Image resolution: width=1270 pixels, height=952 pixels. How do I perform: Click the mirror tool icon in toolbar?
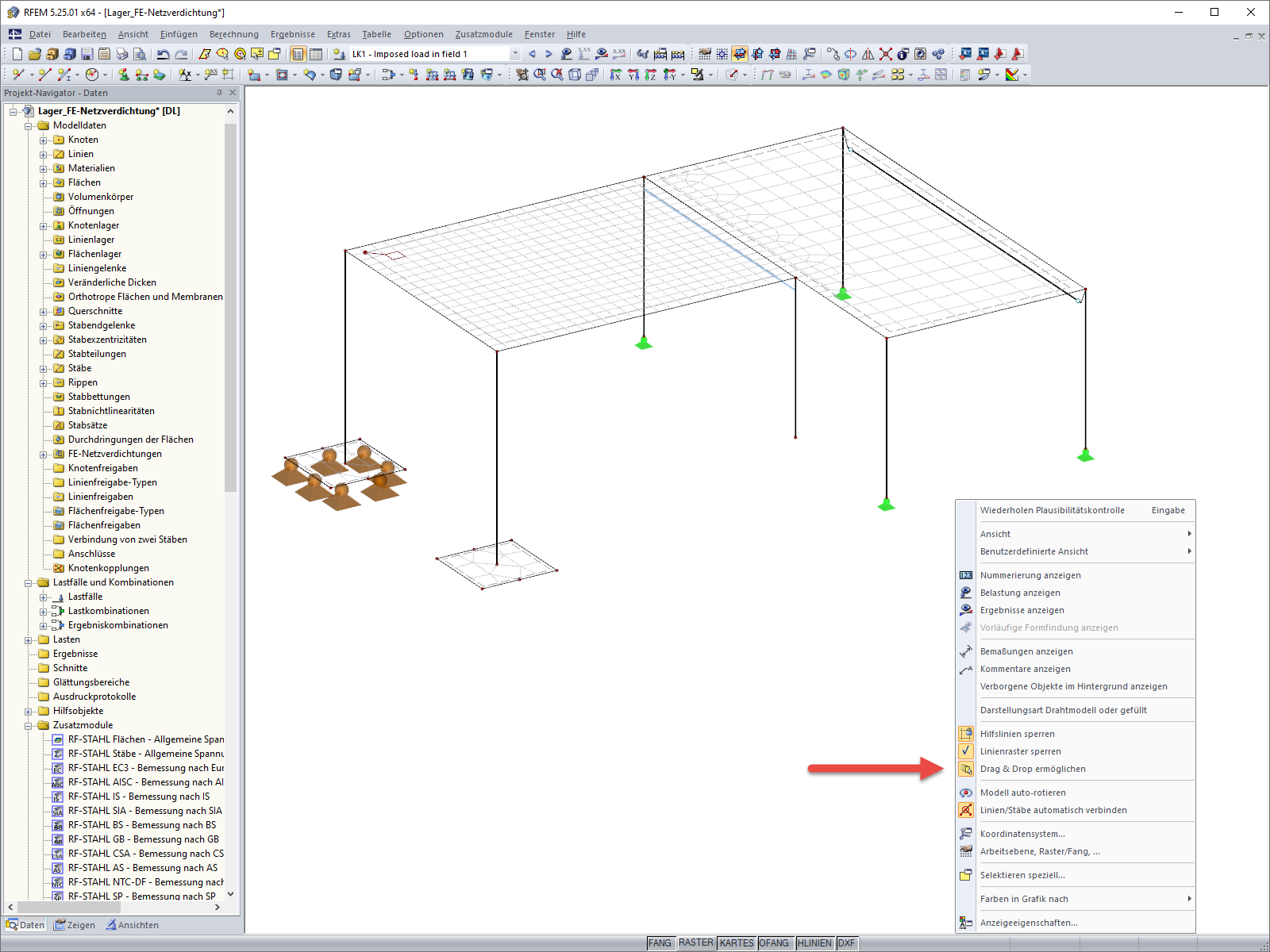coord(868,54)
